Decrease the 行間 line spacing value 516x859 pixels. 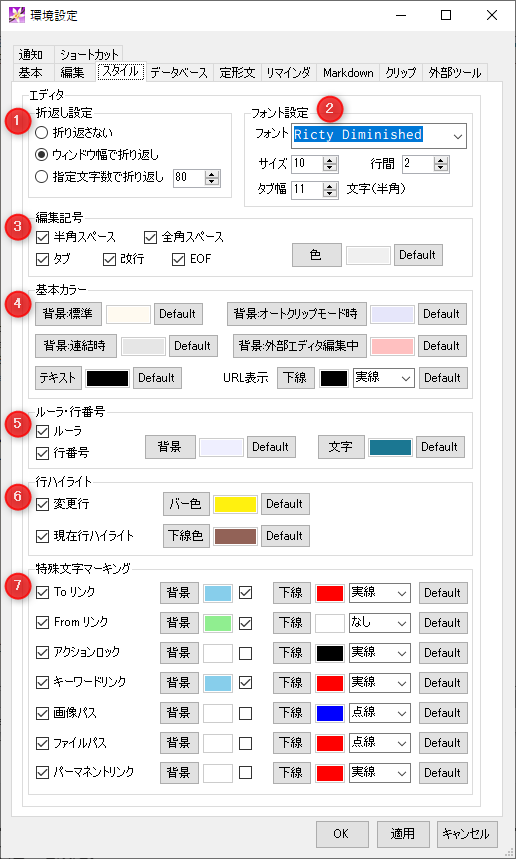tap(441, 168)
